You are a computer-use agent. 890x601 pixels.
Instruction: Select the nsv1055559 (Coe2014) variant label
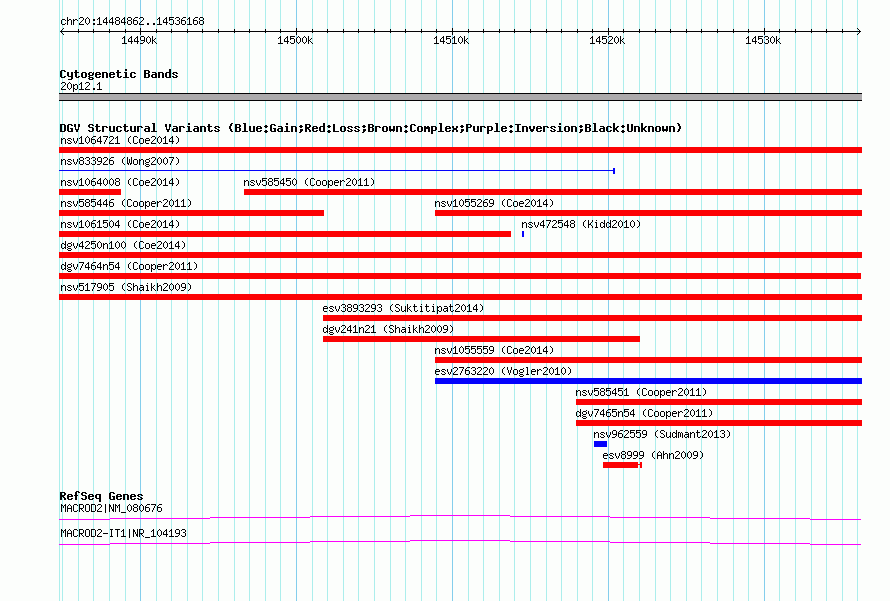pos(494,350)
